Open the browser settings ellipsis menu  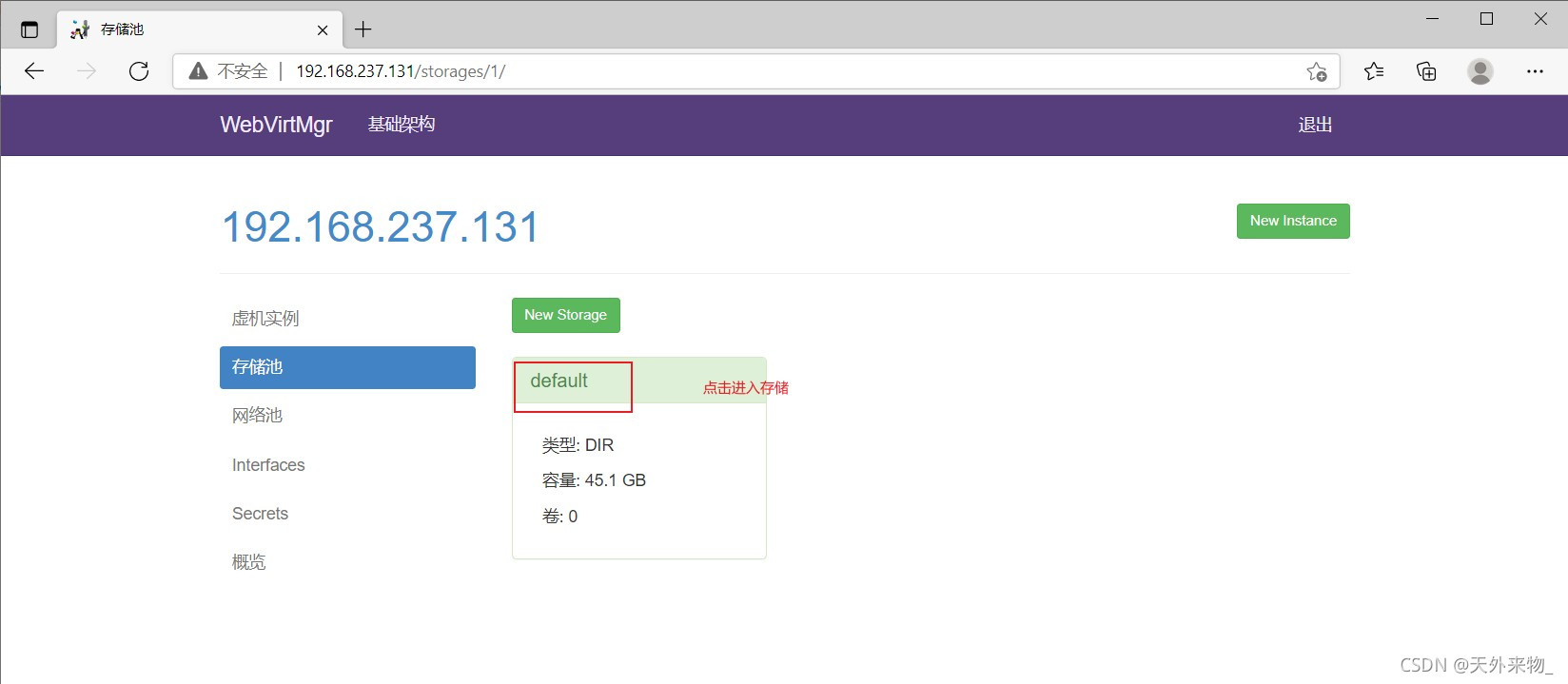pos(1535,71)
